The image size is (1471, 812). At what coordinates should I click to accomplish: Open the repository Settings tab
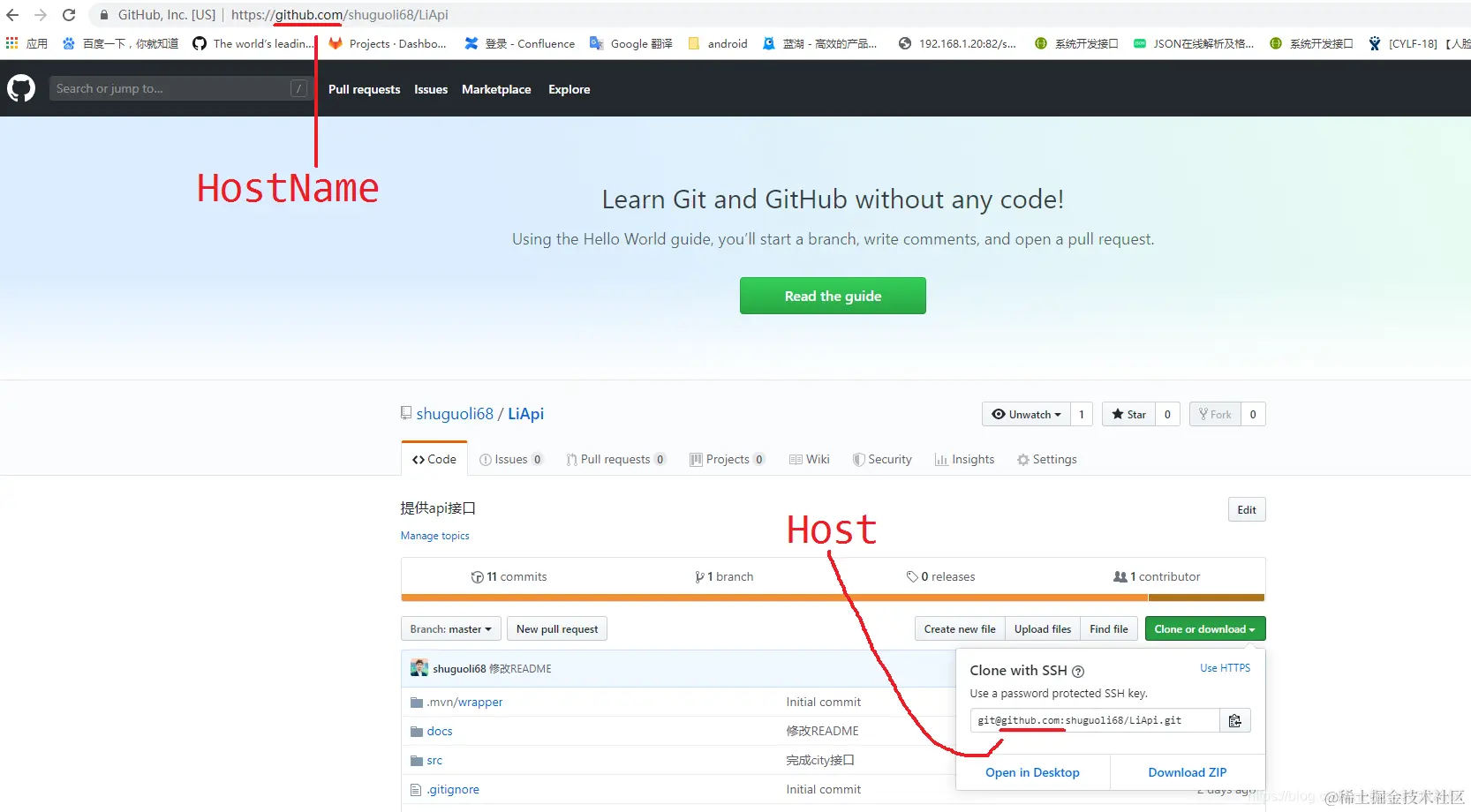[1046, 459]
